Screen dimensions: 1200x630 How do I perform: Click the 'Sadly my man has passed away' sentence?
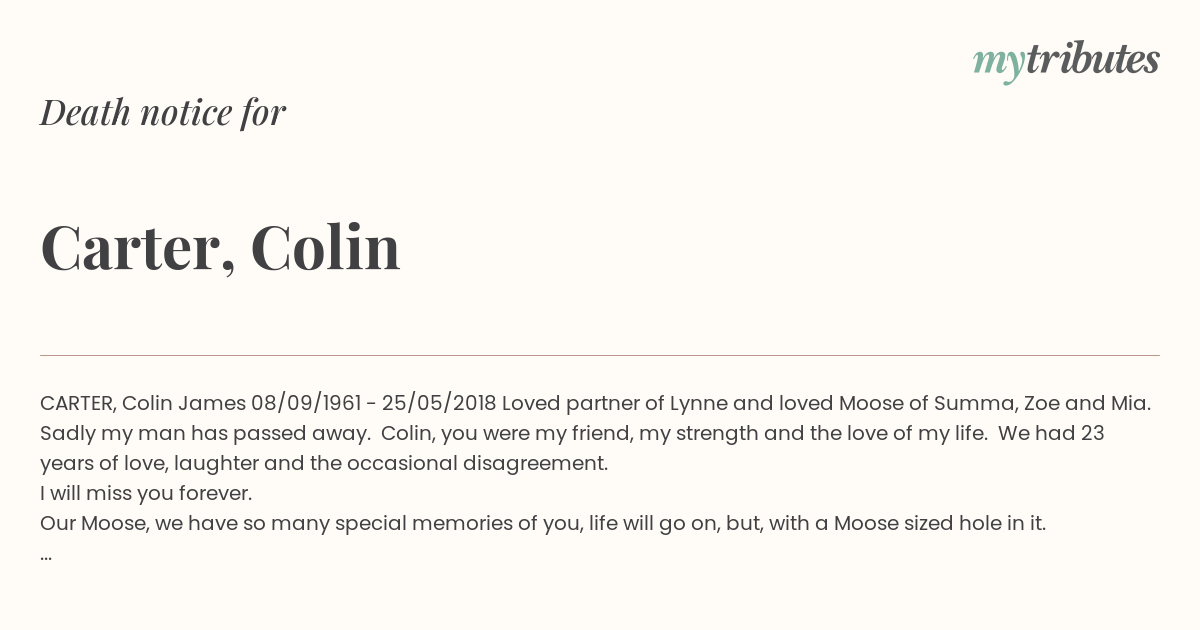[x=204, y=433]
